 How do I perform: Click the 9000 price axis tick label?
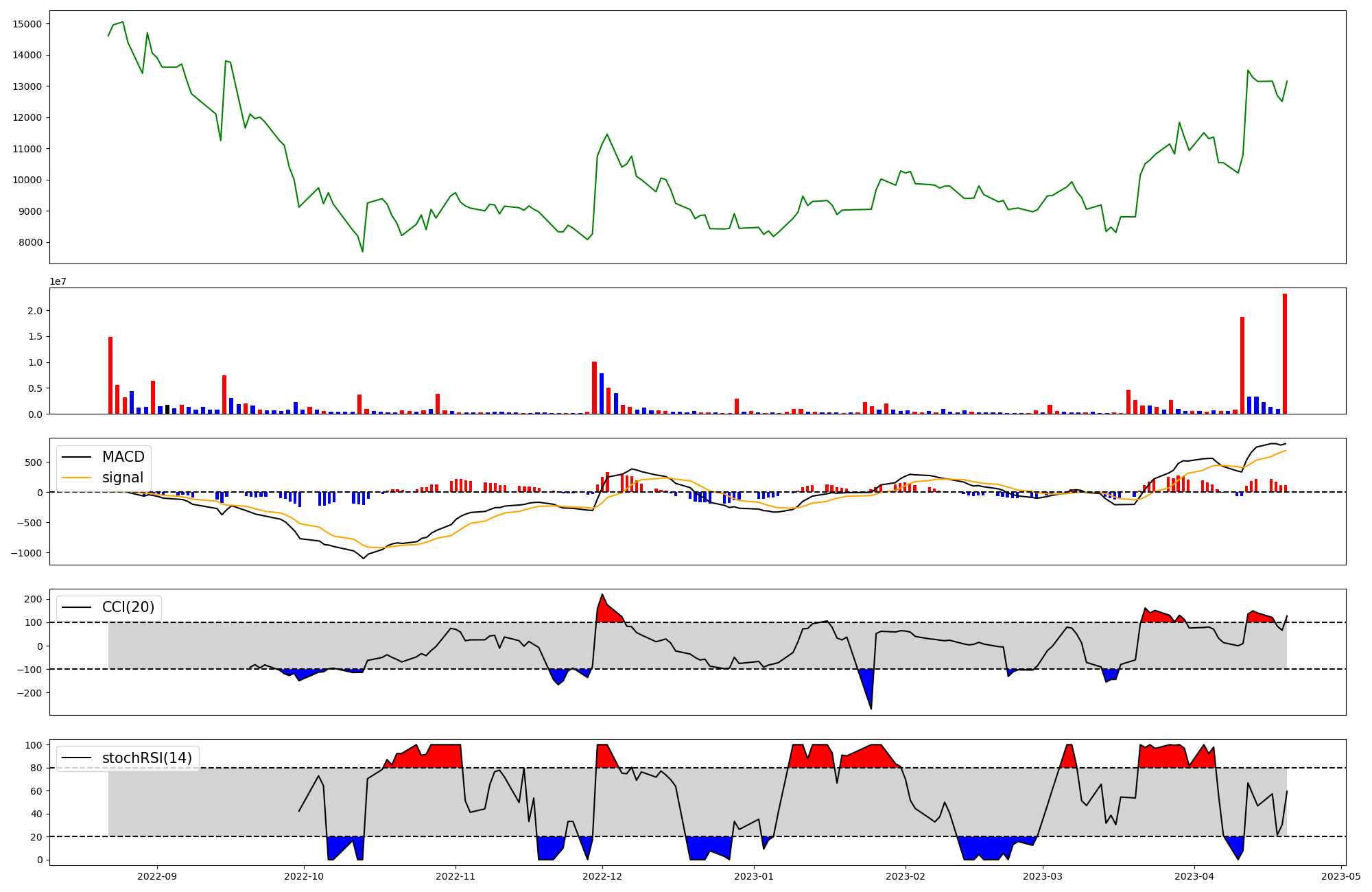[30, 211]
